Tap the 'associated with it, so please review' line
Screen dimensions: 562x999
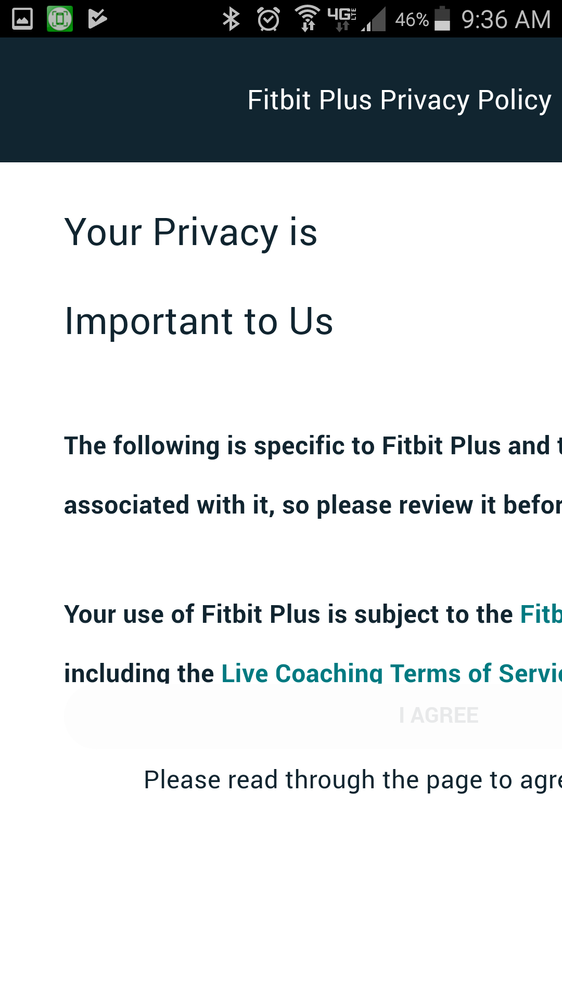pyautogui.click(x=313, y=505)
